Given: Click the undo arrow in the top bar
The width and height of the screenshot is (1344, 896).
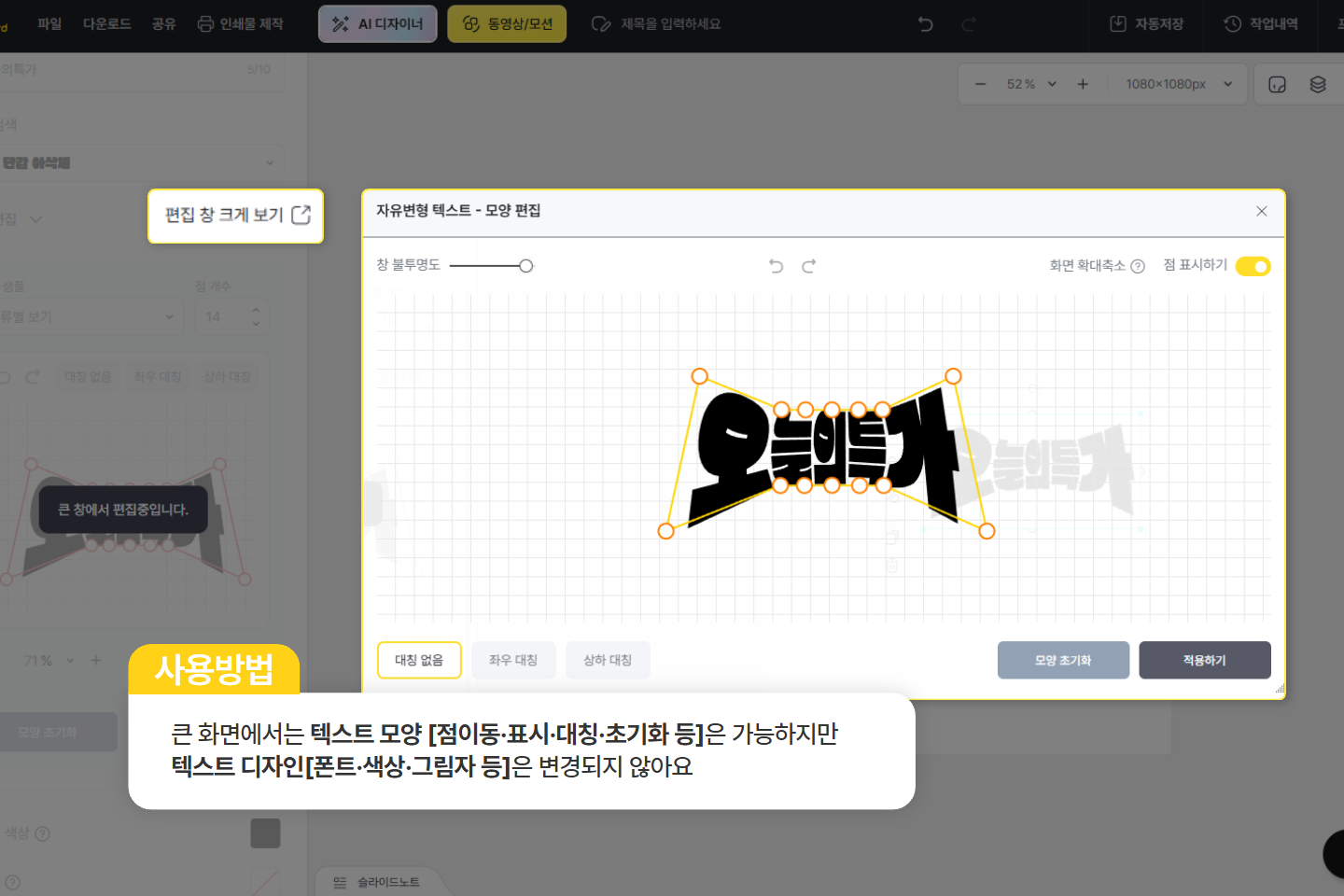Looking at the screenshot, I should (x=925, y=24).
